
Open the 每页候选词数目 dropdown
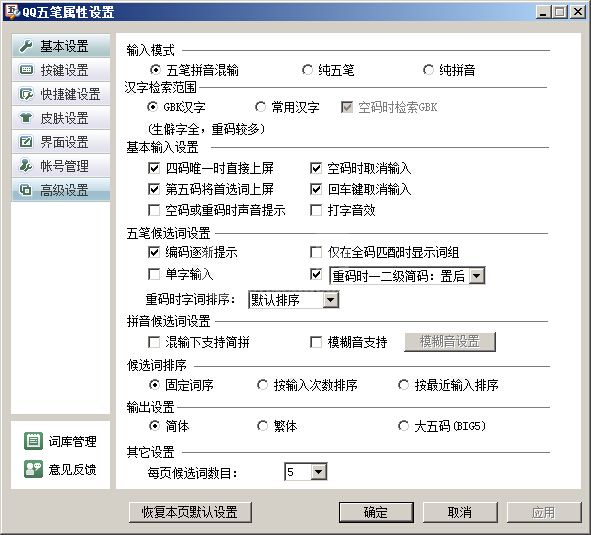(x=318, y=472)
